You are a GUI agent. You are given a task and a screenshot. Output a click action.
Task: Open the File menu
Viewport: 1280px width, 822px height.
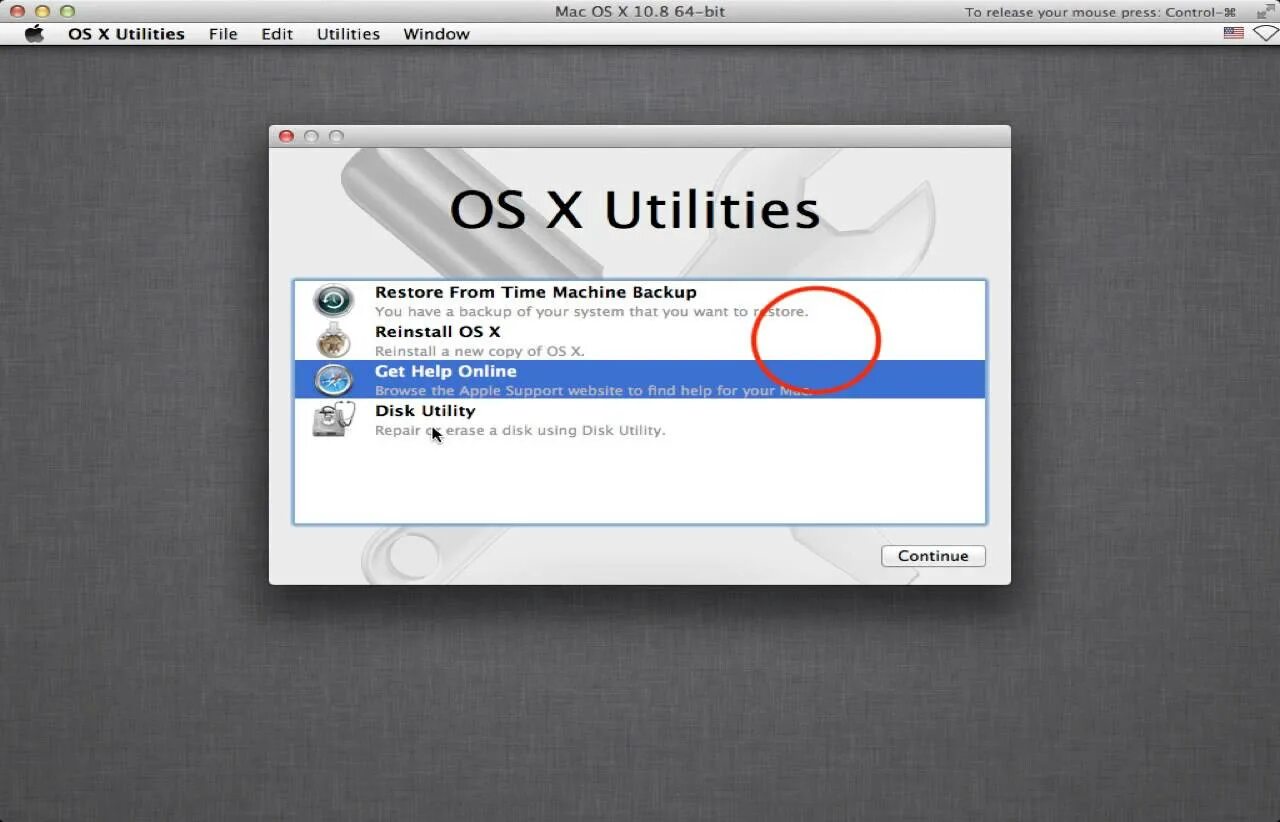point(223,33)
